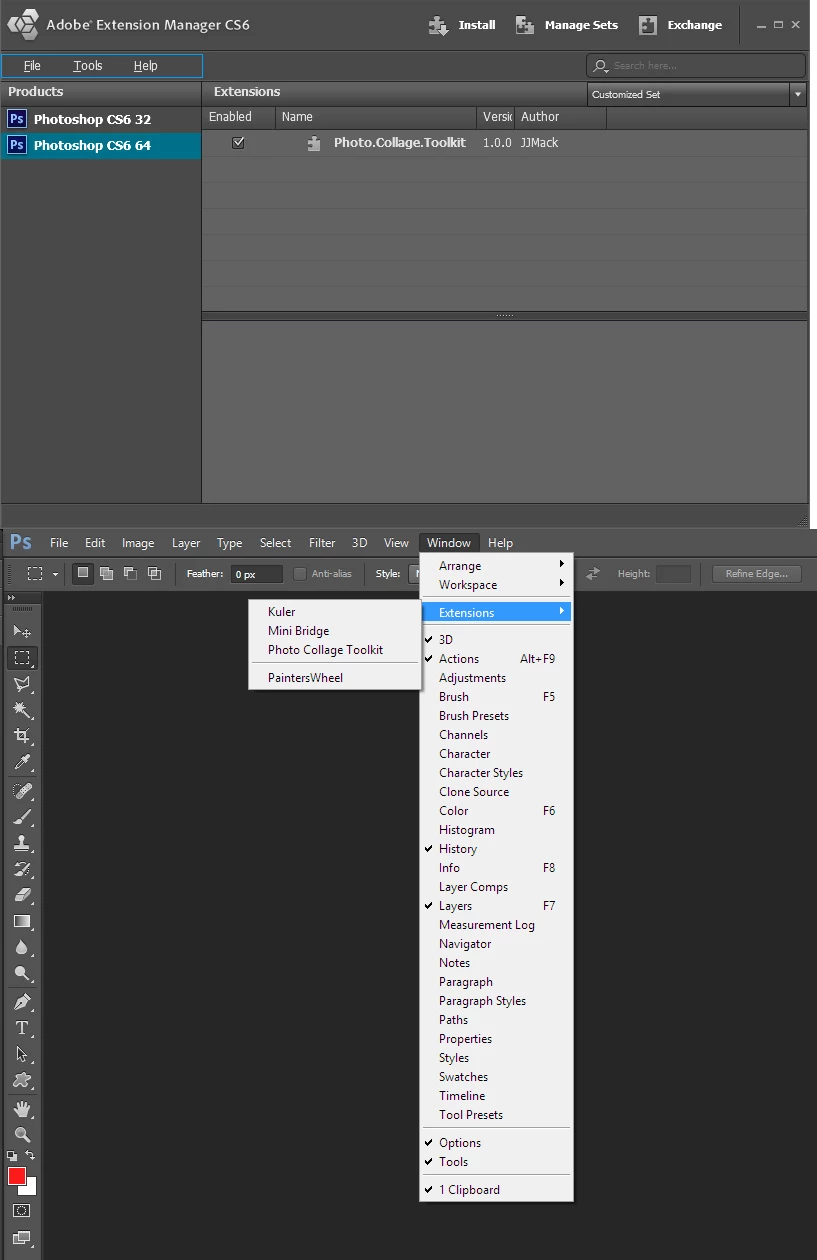Click Intersect with selection mode icon
The image size is (817, 1260).
pos(154,574)
